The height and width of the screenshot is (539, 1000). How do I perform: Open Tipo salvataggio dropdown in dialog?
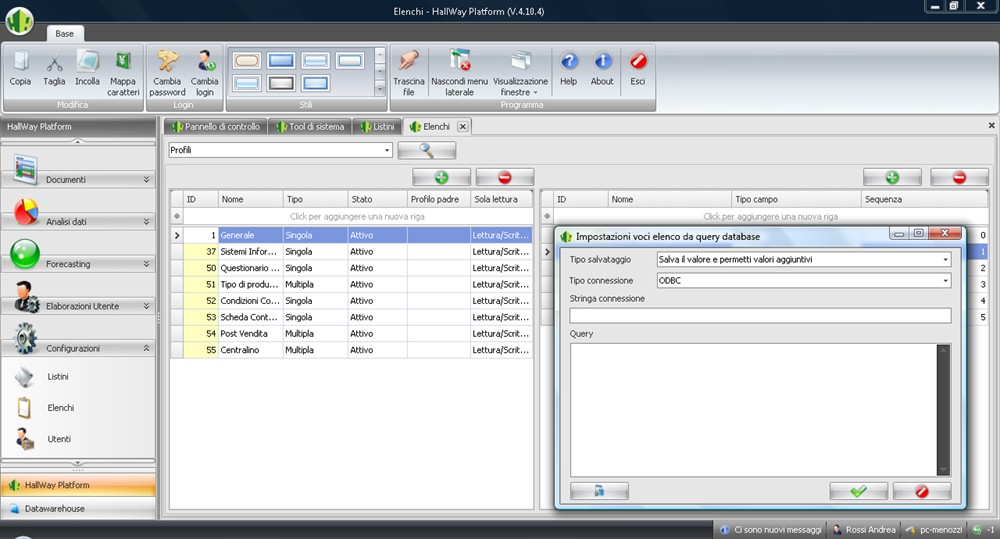pos(945,260)
